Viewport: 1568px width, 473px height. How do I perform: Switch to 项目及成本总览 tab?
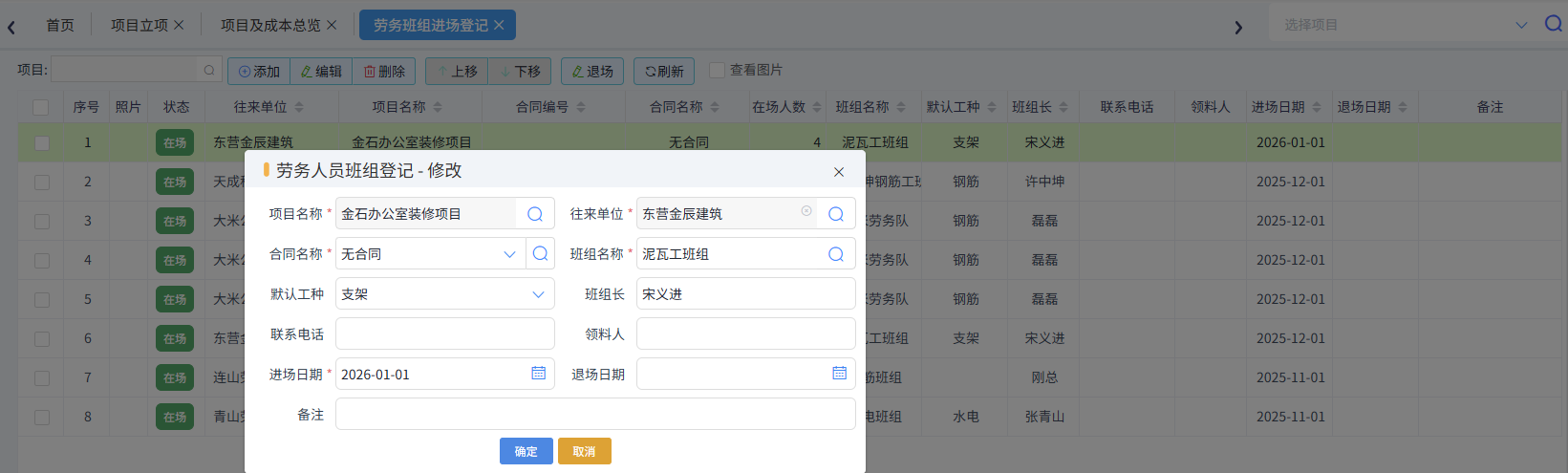pos(270,25)
